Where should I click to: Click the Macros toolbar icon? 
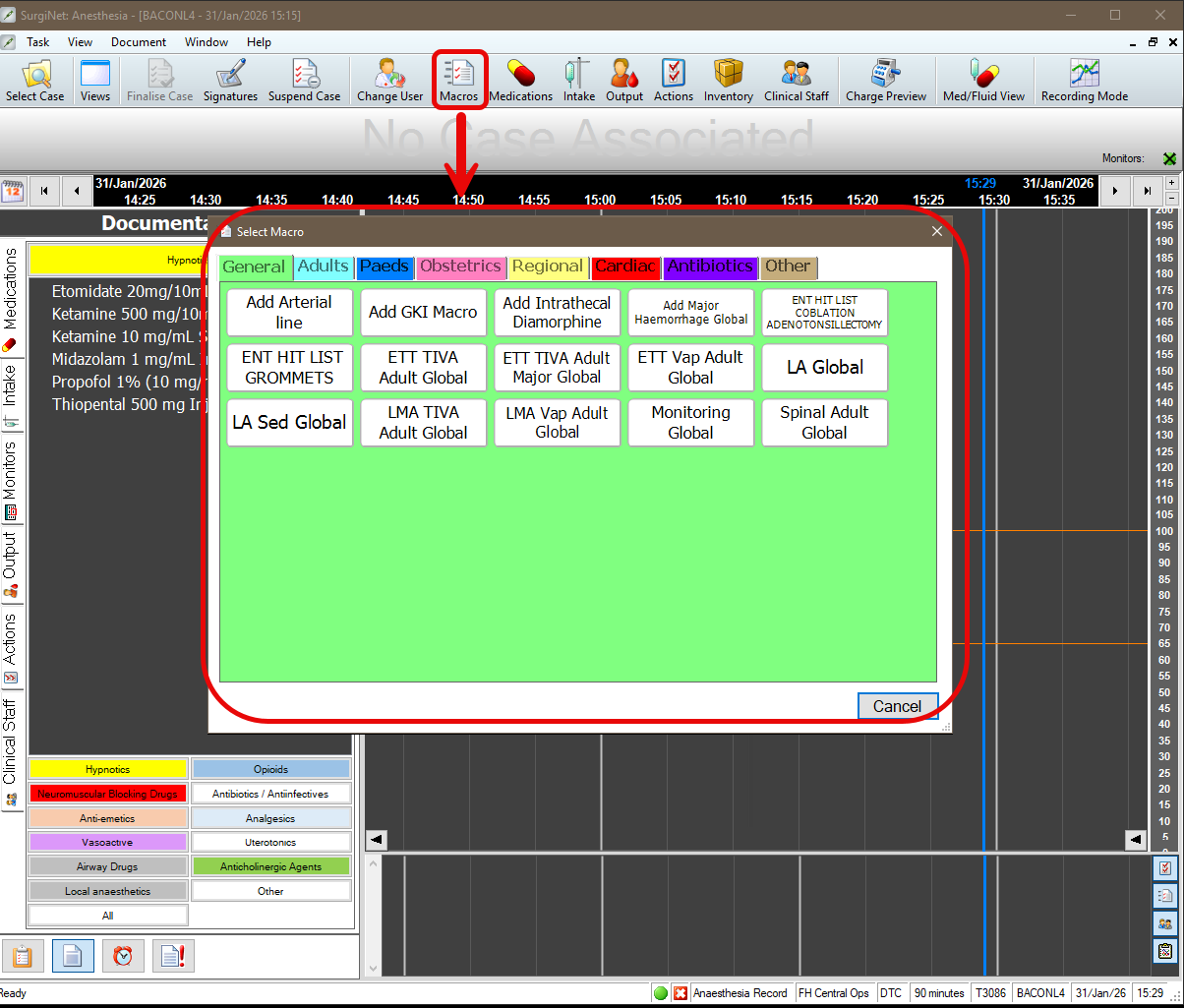point(458,81)
